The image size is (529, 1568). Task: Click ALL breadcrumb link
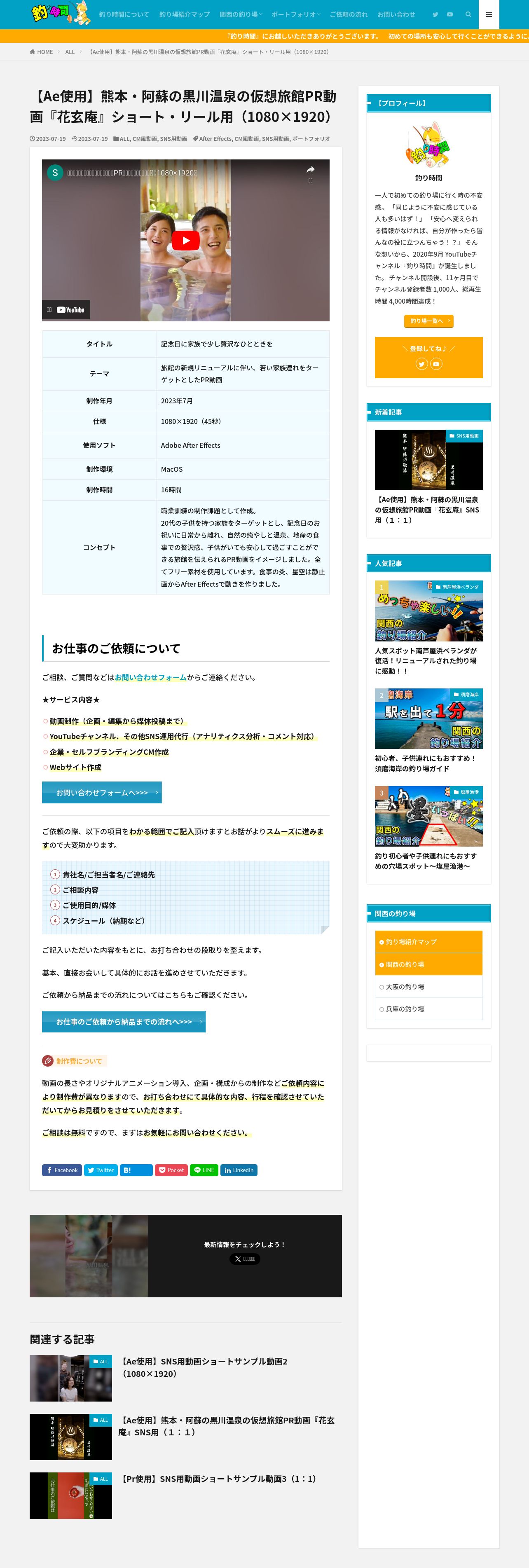[x=70, y=52]
